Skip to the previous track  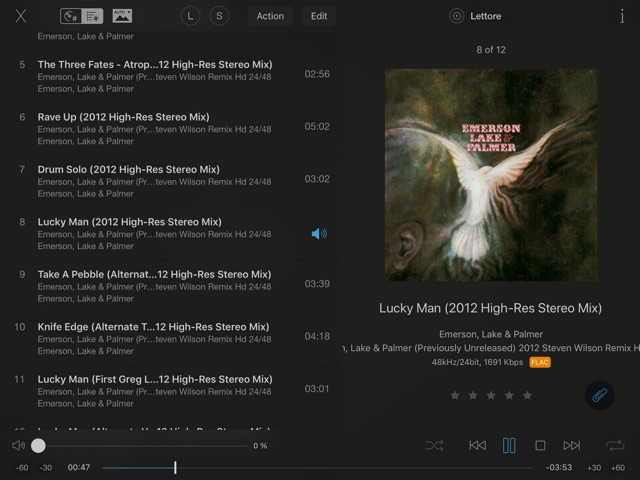coord(478,445)
